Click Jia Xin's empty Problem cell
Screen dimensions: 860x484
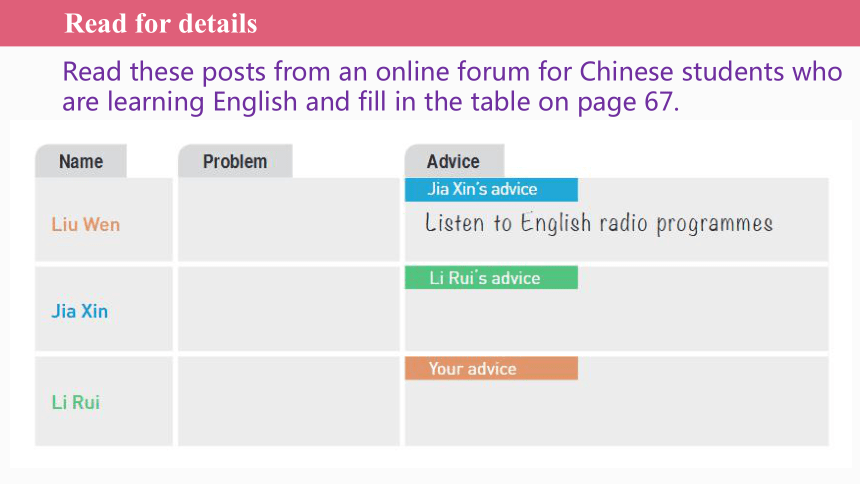289,309
